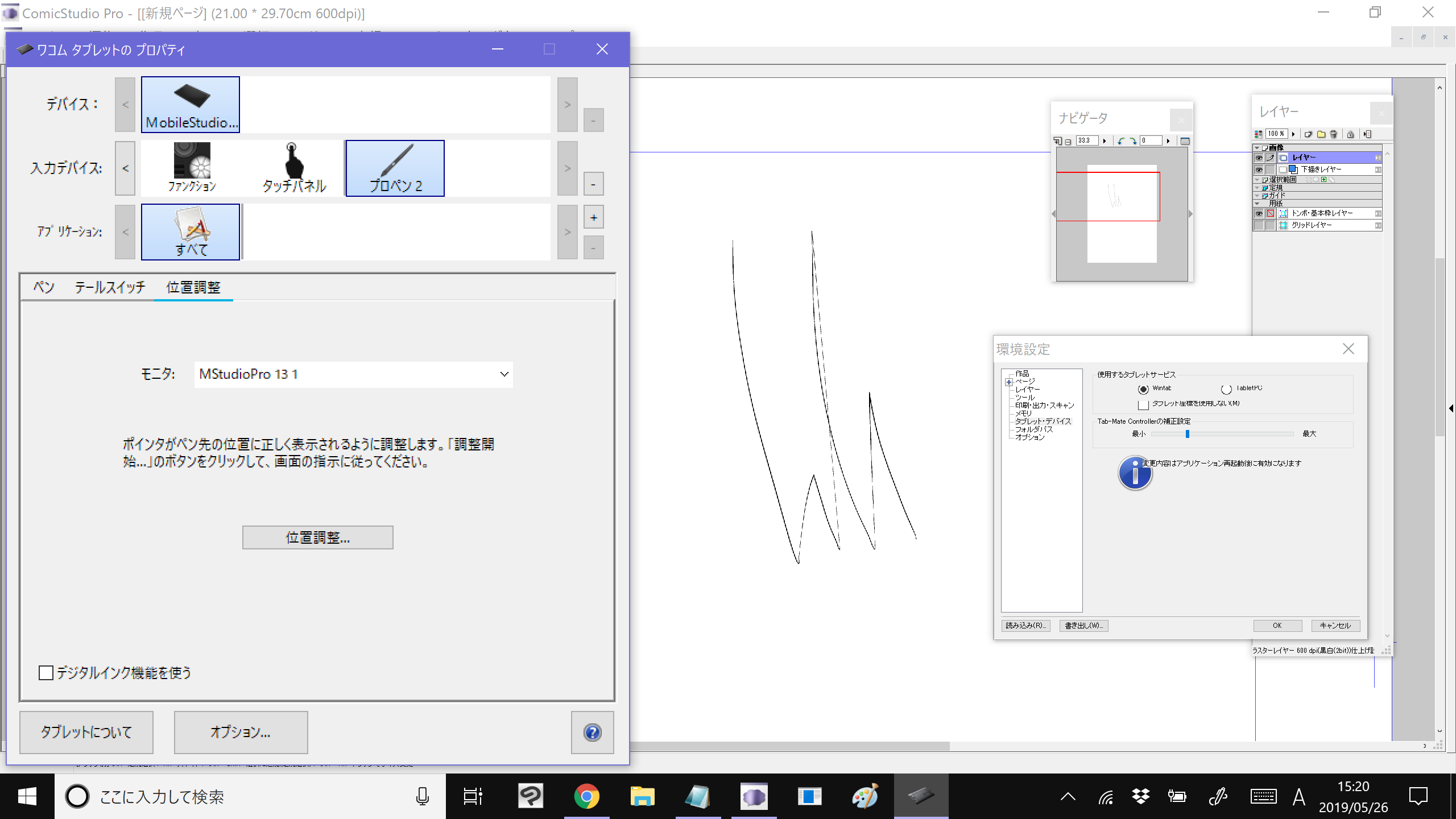Switch to the テールスイッチ tab

[x=110, y=287]
